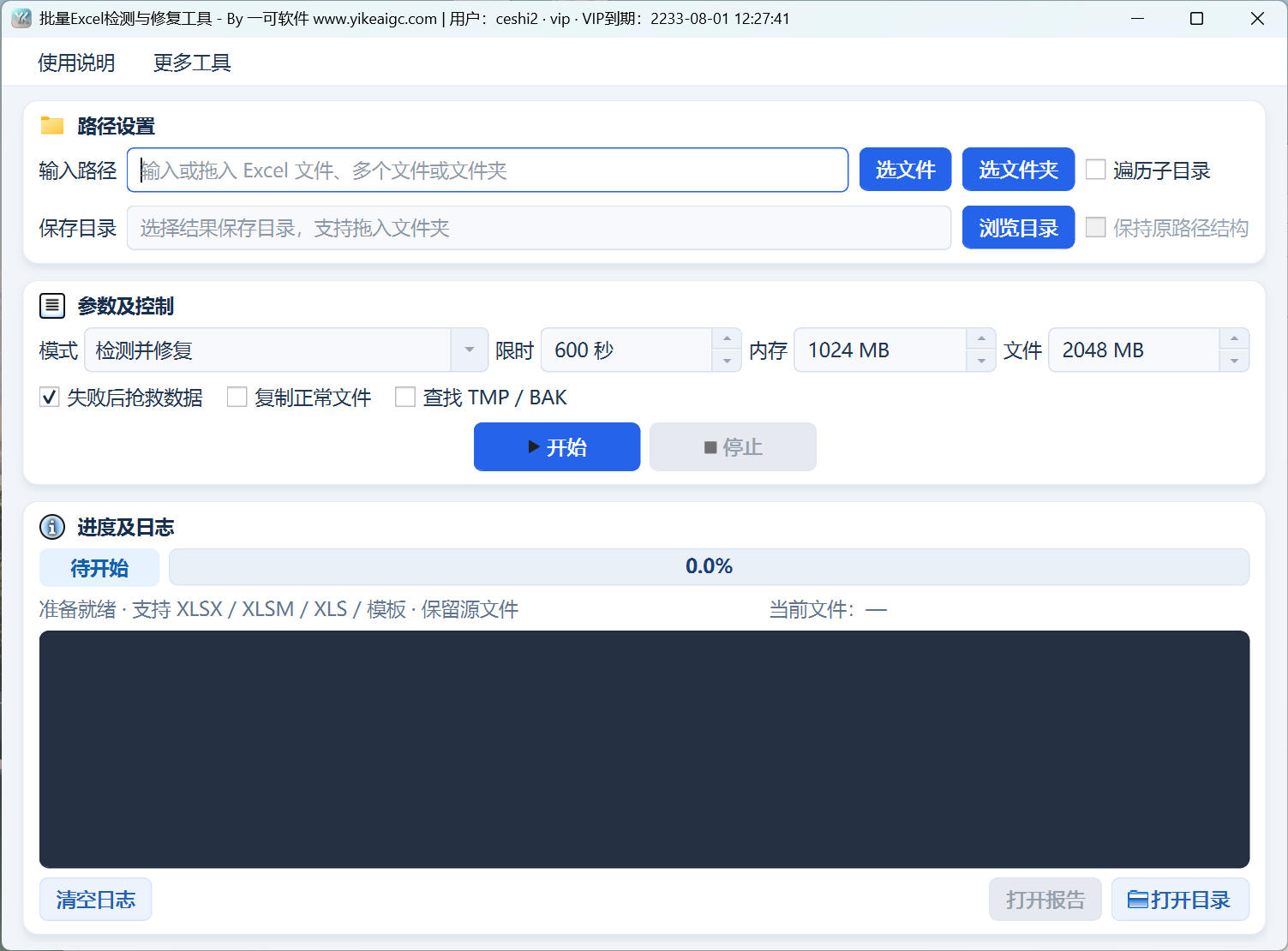
Task: Click the 0.0% progress bar
Action: [x=709, y=566]
